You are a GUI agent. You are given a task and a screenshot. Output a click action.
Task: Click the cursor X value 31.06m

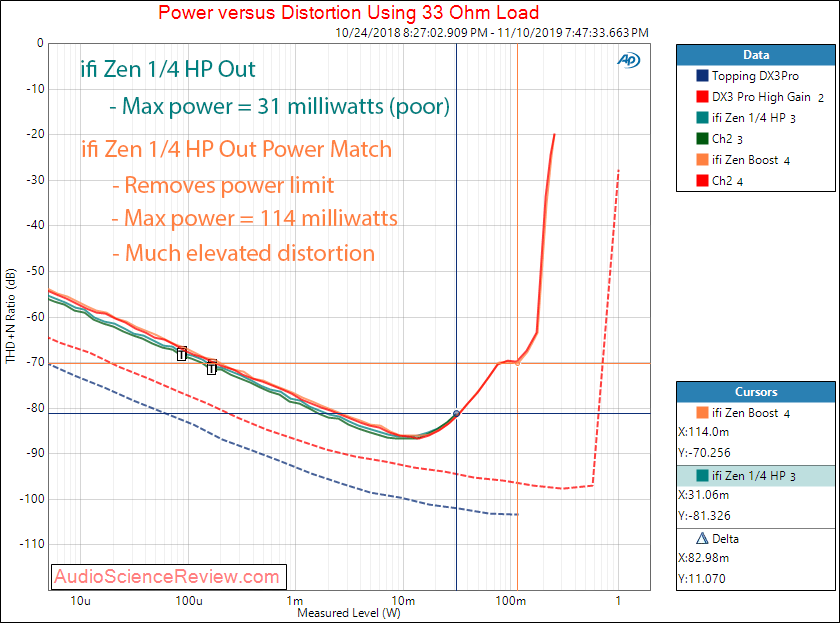pos(703,495)
